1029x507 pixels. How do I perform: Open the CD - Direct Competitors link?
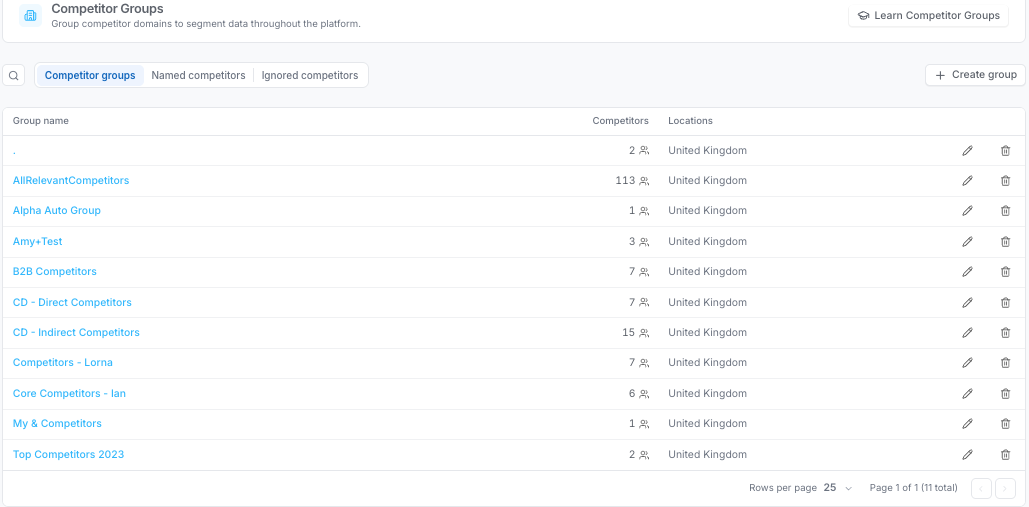coord(72,302)
